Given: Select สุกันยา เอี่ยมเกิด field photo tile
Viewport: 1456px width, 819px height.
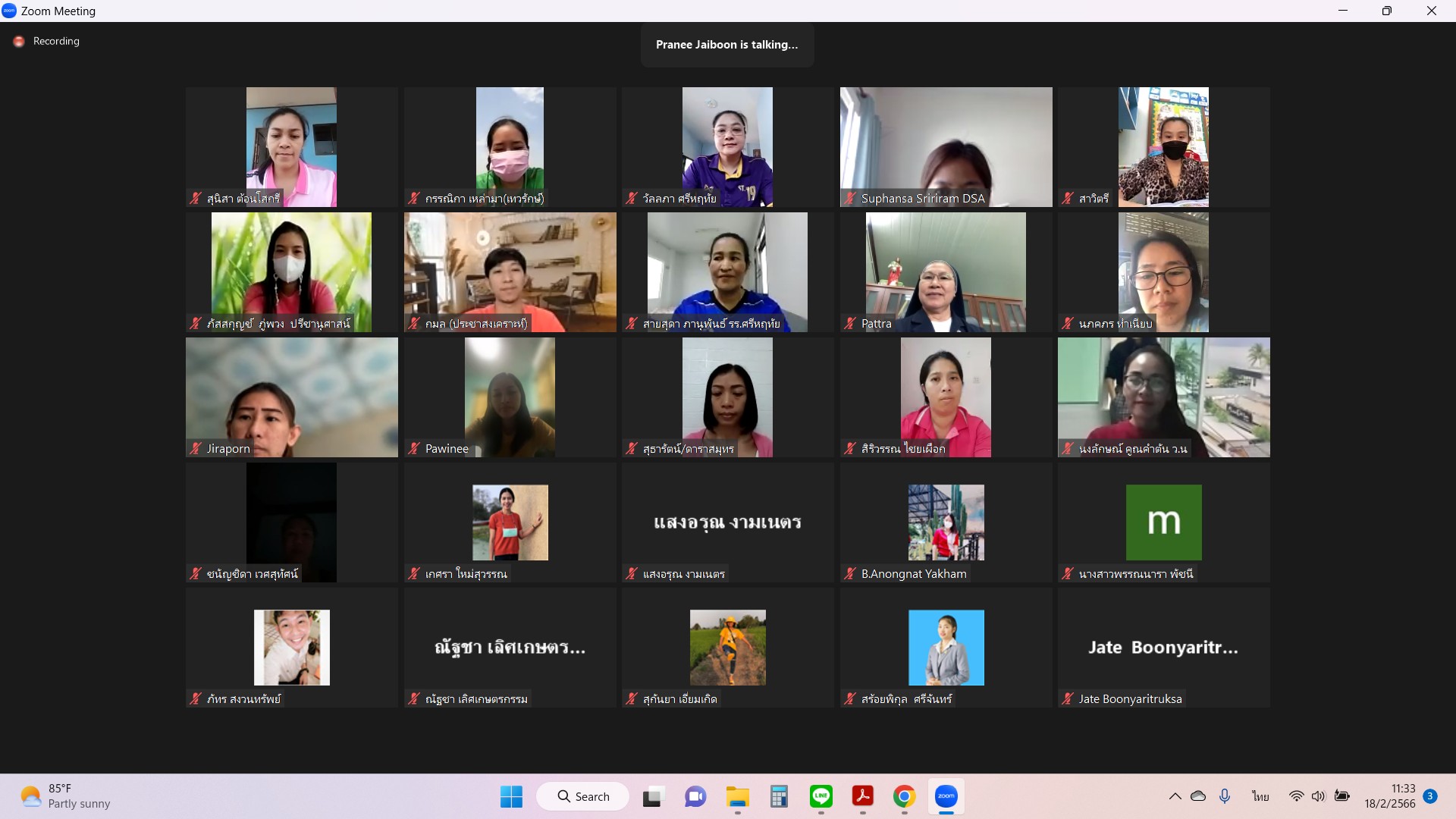Looking at the screenshot, I should coord(728,648).
